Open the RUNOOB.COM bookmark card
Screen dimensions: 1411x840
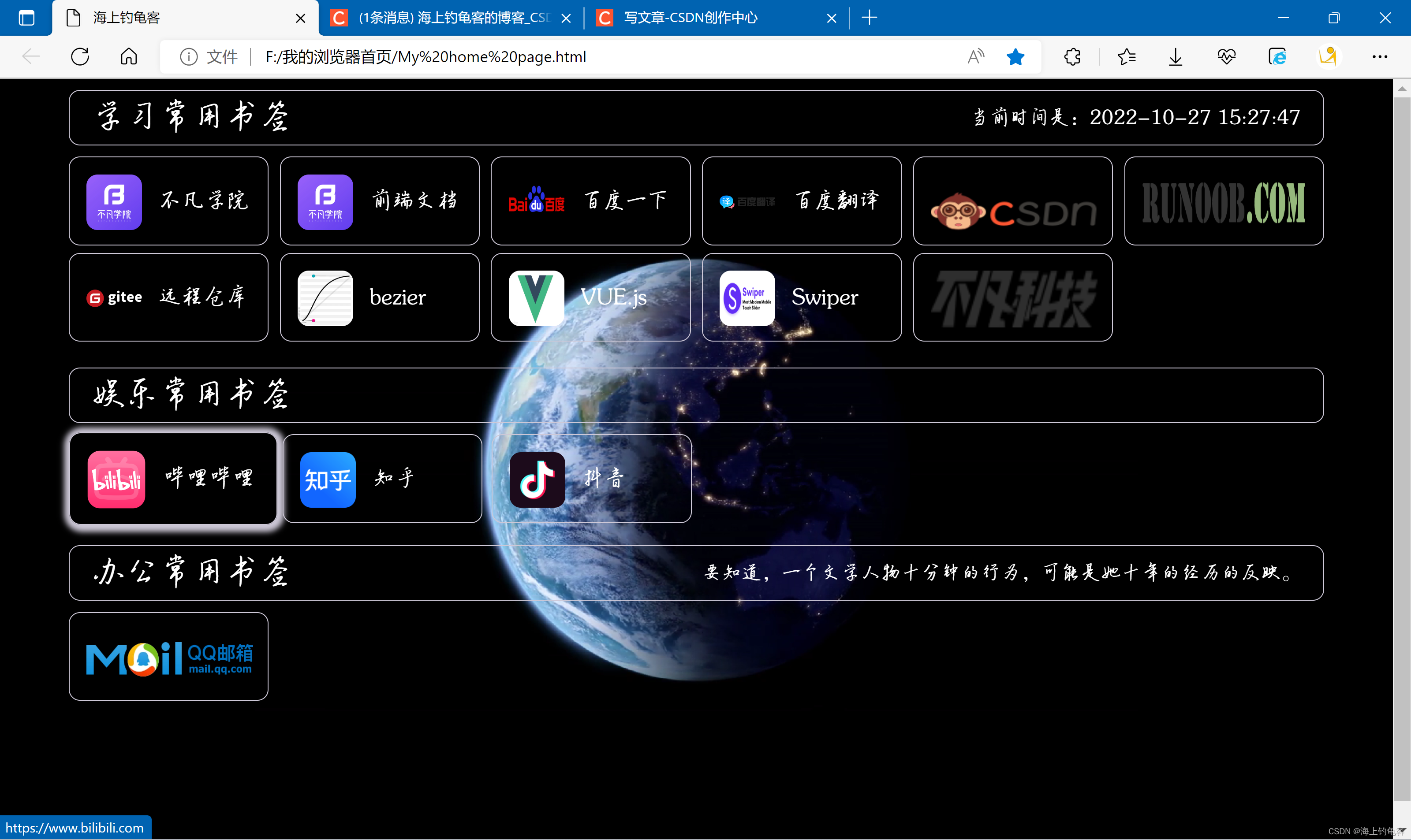pyautogui.click(x=1224, y=201)
